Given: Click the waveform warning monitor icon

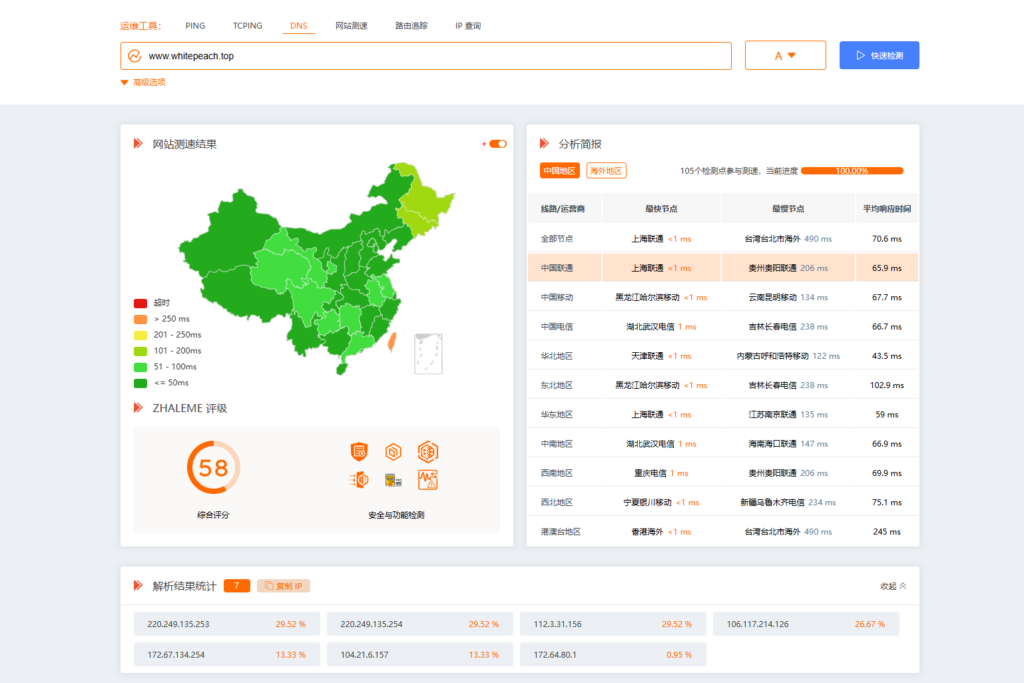Looking at the screenshot, I should [428, 480].
